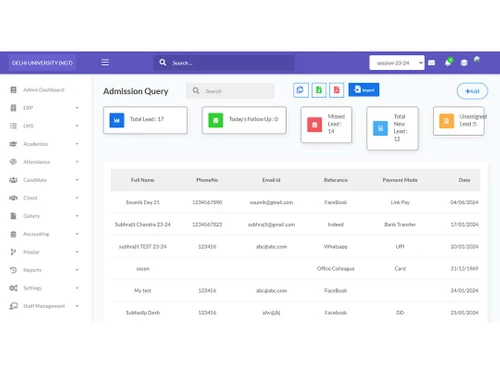Click the Admin Dashboard sidebar icon
500x375 pixels.
point(13,90)
